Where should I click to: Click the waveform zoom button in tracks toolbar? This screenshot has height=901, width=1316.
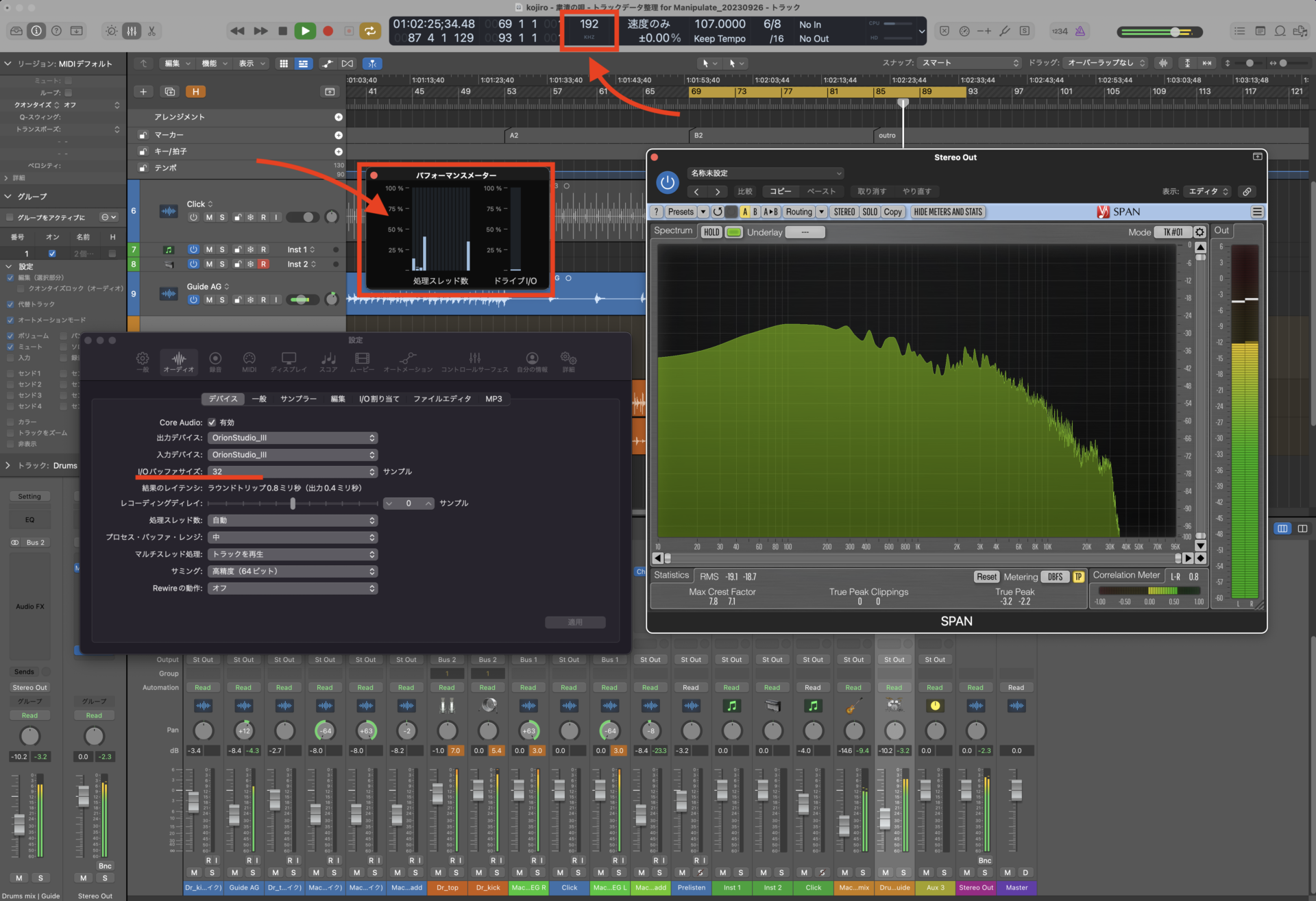[1163, 63]
